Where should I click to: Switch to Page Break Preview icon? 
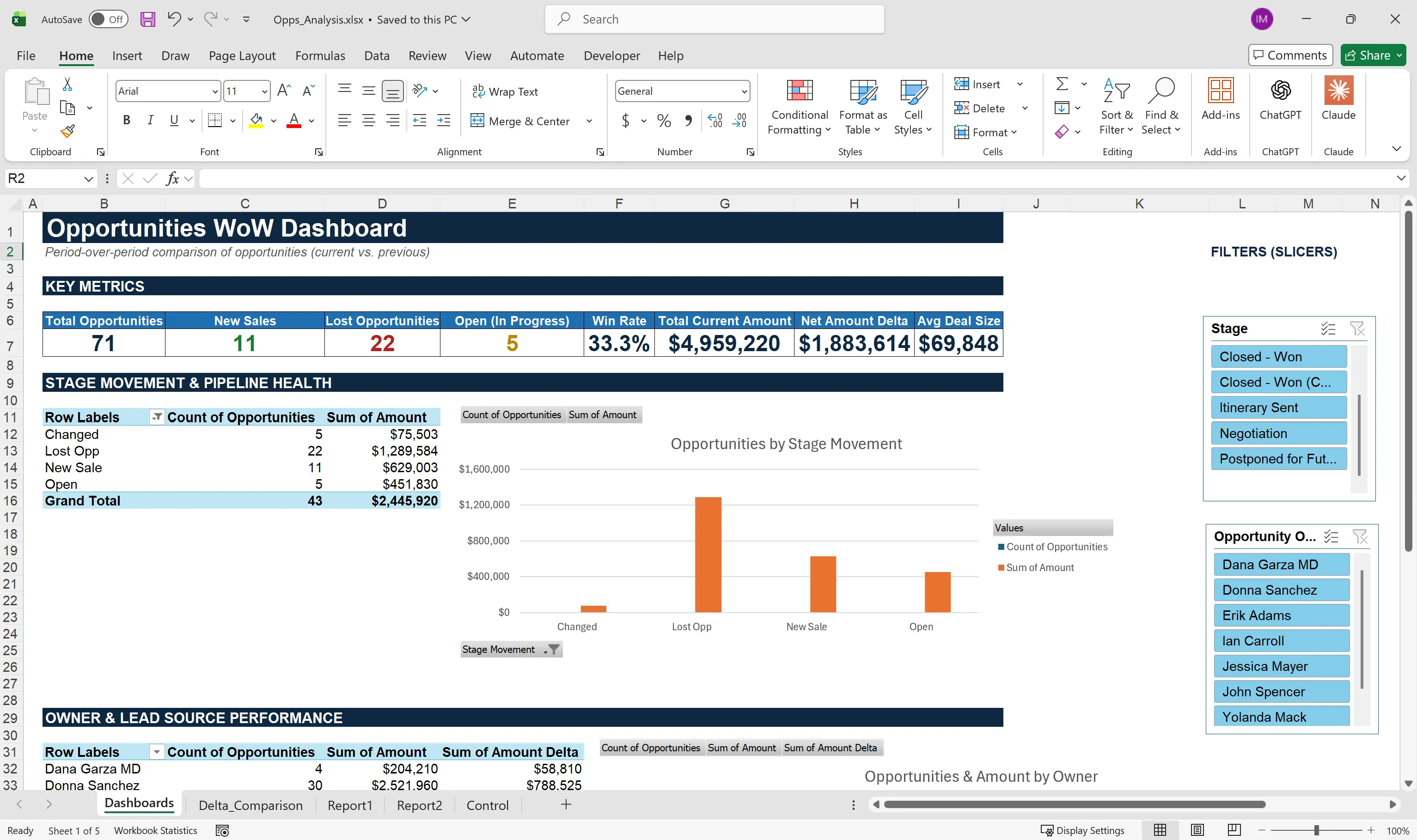coord(1234,830)
